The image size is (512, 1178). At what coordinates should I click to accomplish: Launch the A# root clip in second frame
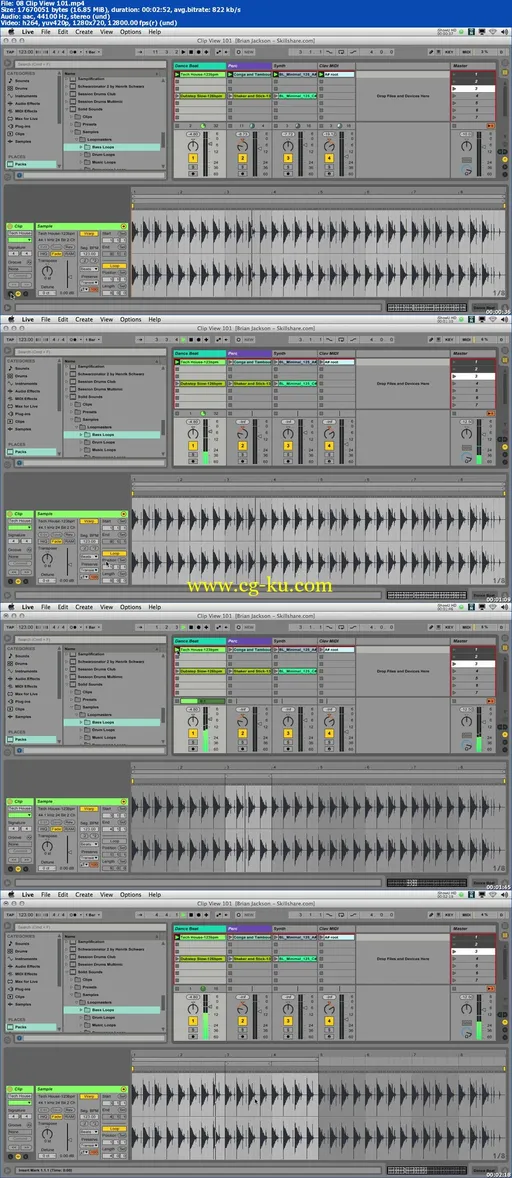tap(321, 363)
